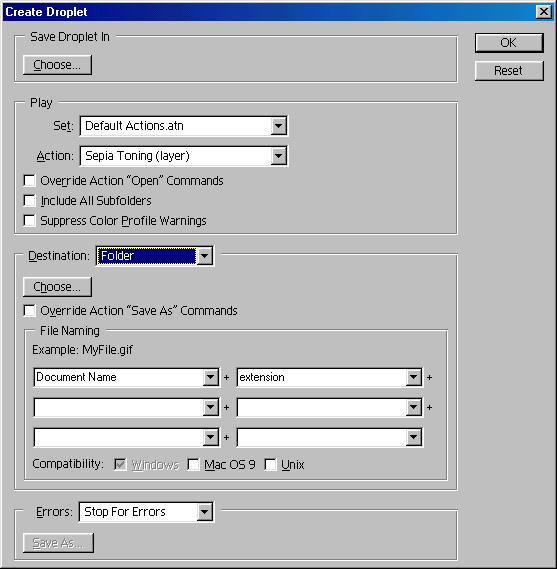Open the empty second-row right naming dropdown
Image resolution: width=557 pixels, height=569 pixels.
click(x=329, y=408)
